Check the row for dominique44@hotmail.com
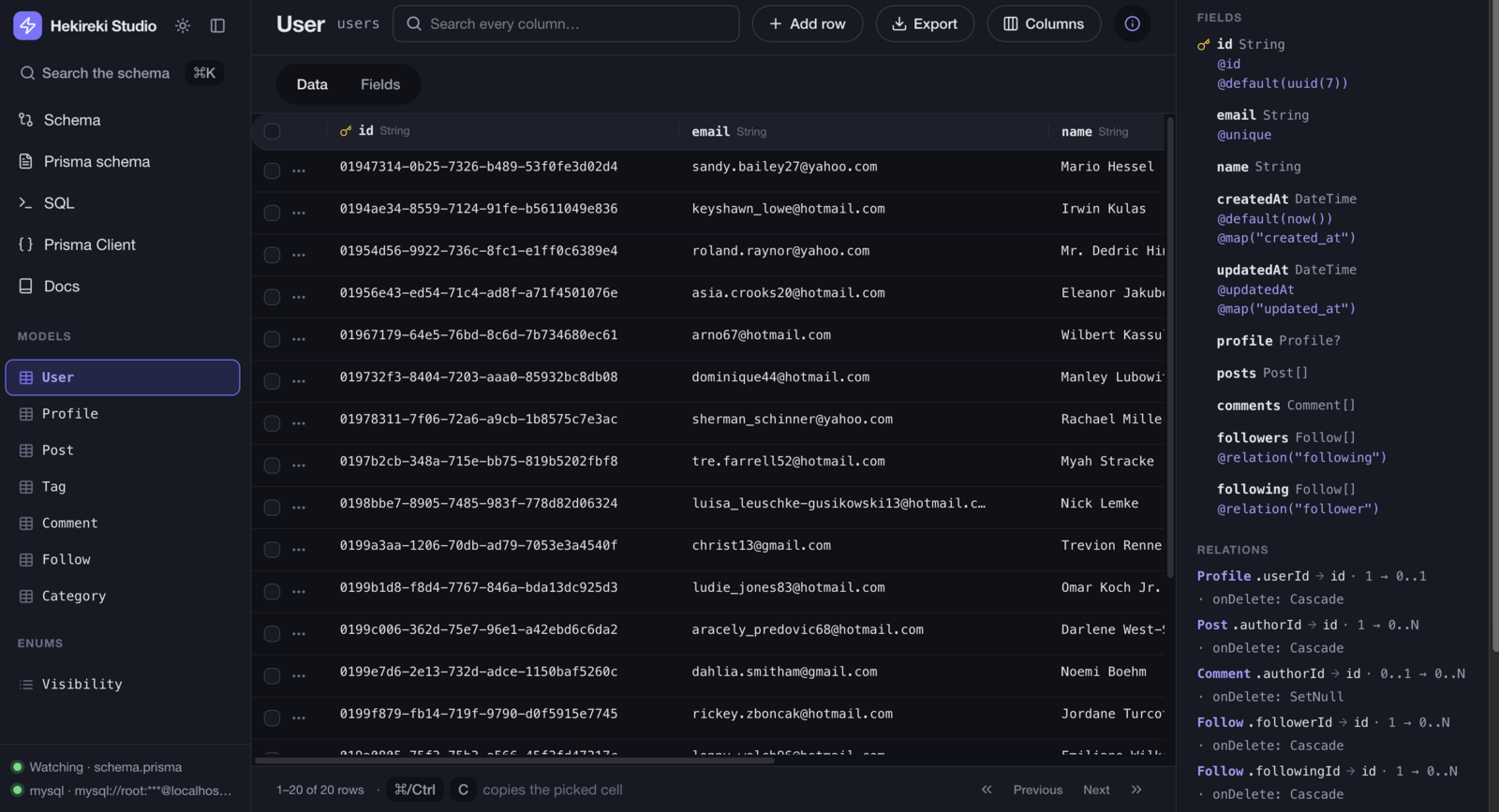The image size is (1499, 812). (x=272, y=381)
